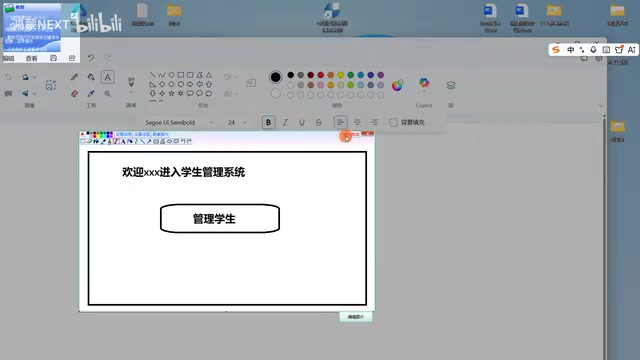Click the Sogou S logo
The image size is (640, 360).
(x=556, y=49)
